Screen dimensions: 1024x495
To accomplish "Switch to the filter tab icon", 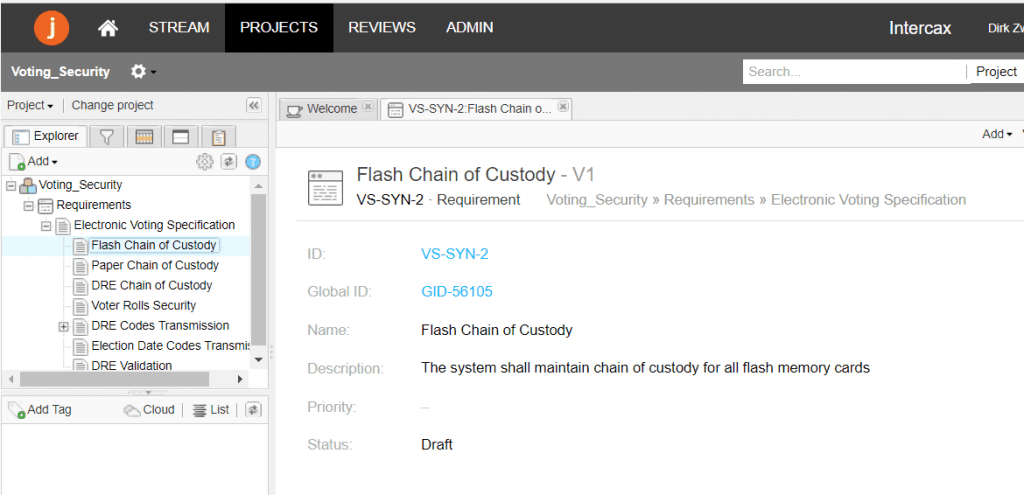I will [x=106, y=137].
